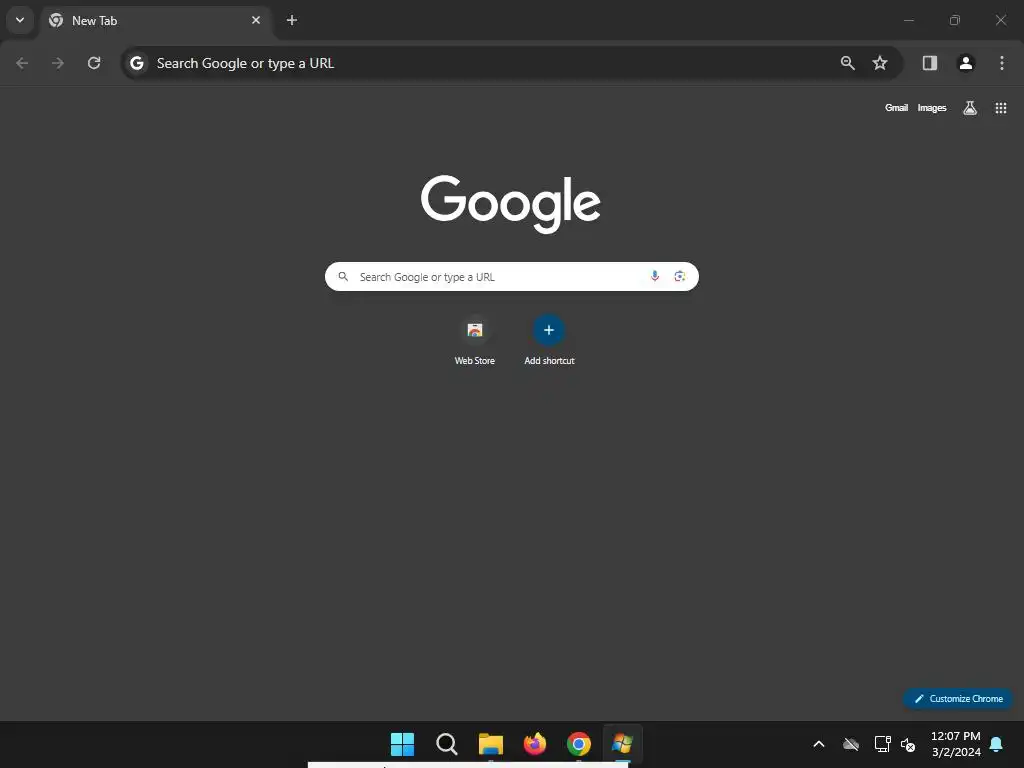Screen dimensions: 1024x768
Task: Launch Firefox from the taskbar
Action: 535,744
